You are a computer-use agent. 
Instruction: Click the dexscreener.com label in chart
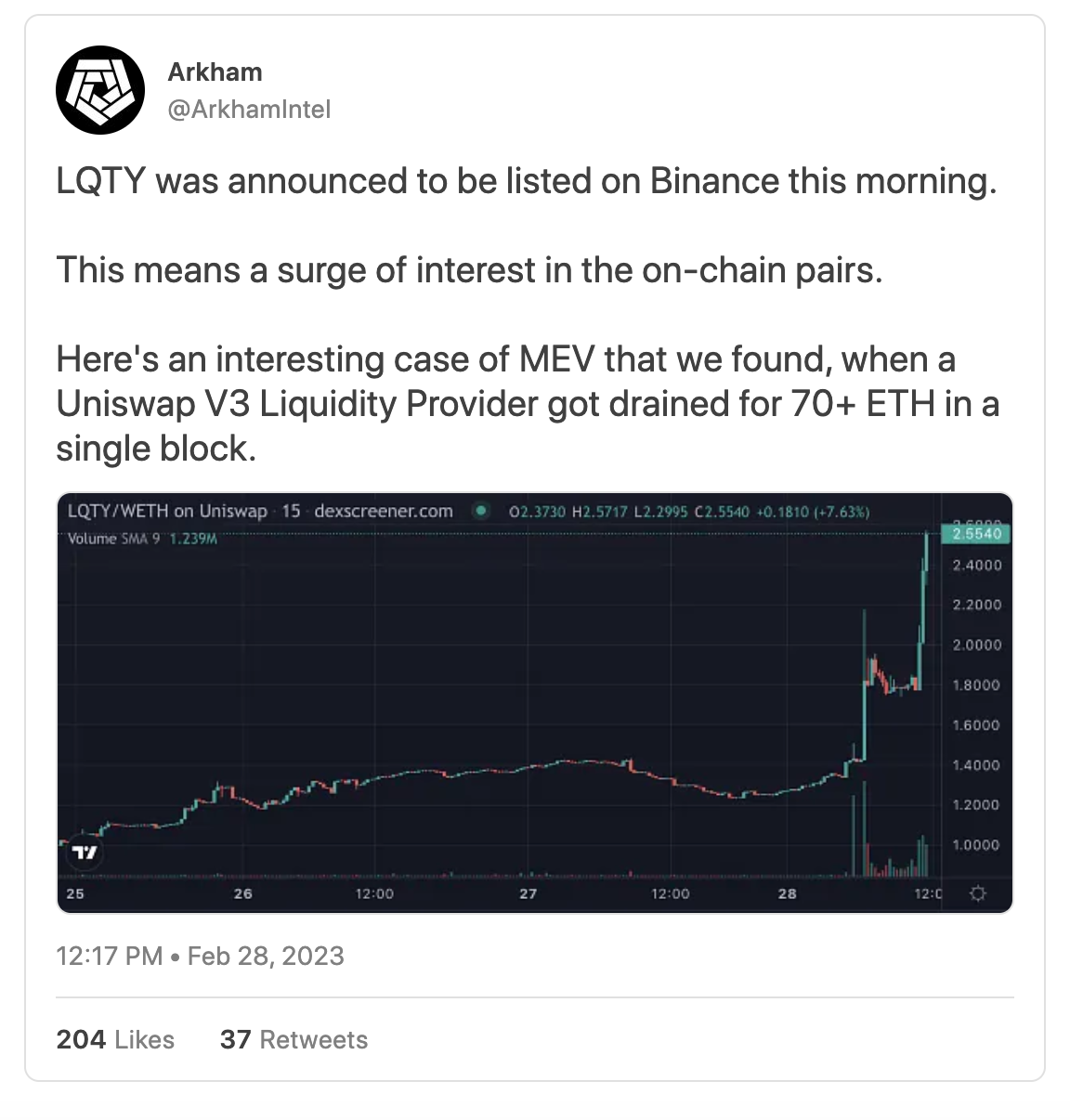tap(384, 511)
